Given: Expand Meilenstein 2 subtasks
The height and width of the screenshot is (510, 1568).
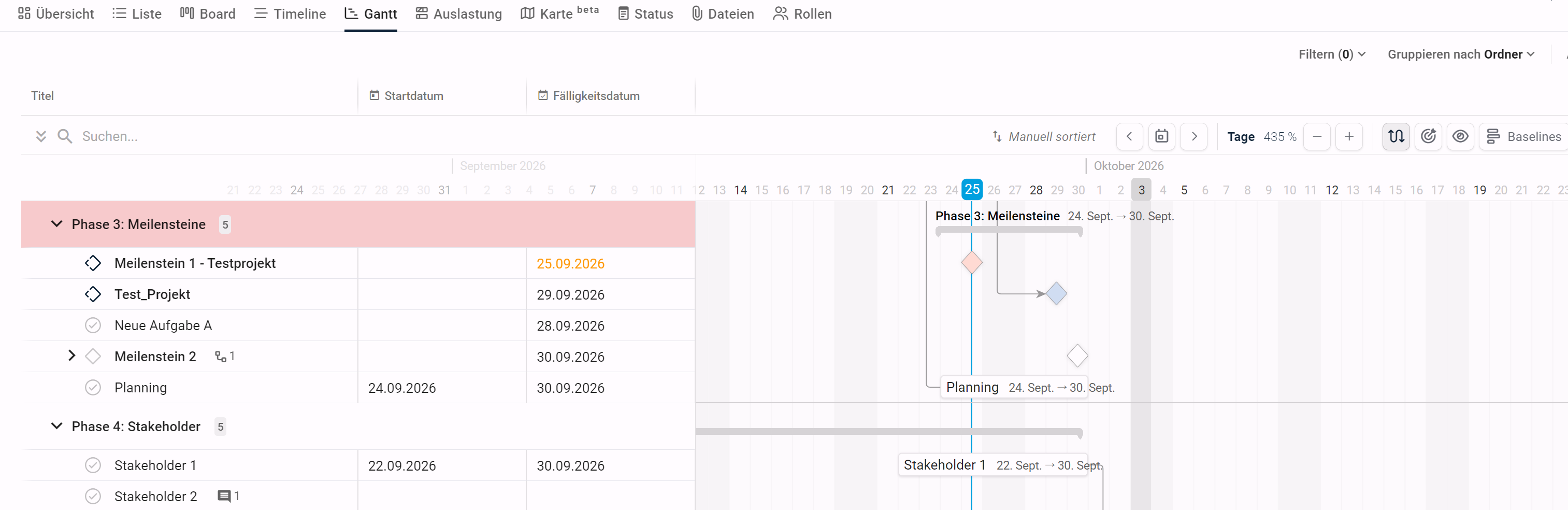Looking at the screenshot, I should click(72, 356).
